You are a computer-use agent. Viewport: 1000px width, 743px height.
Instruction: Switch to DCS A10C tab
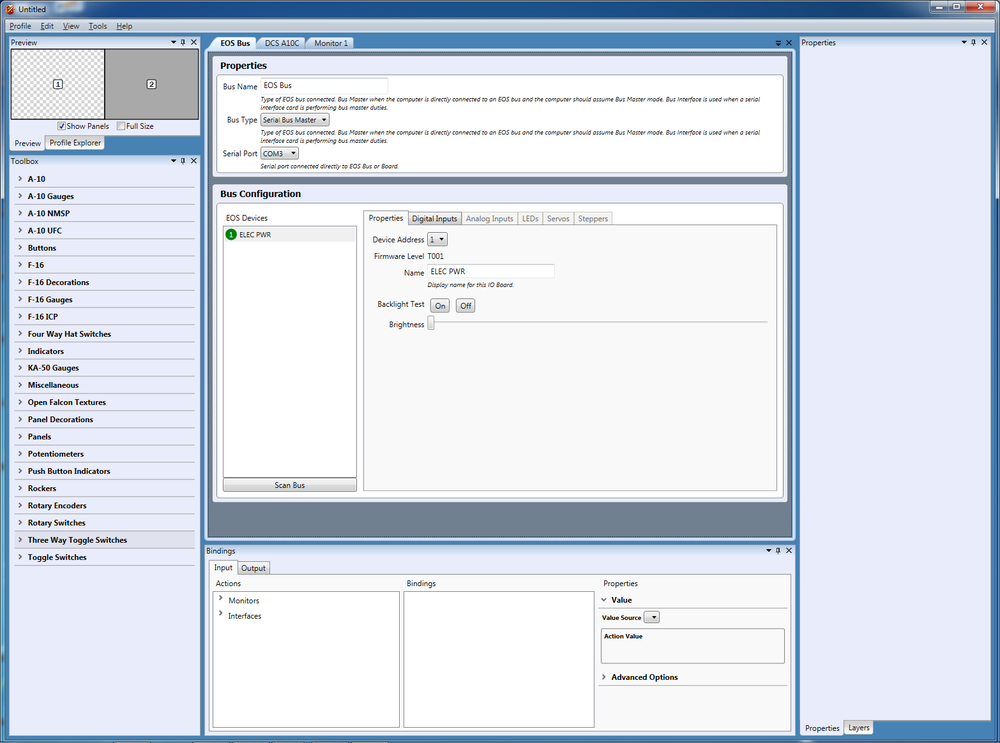[281, 43]
